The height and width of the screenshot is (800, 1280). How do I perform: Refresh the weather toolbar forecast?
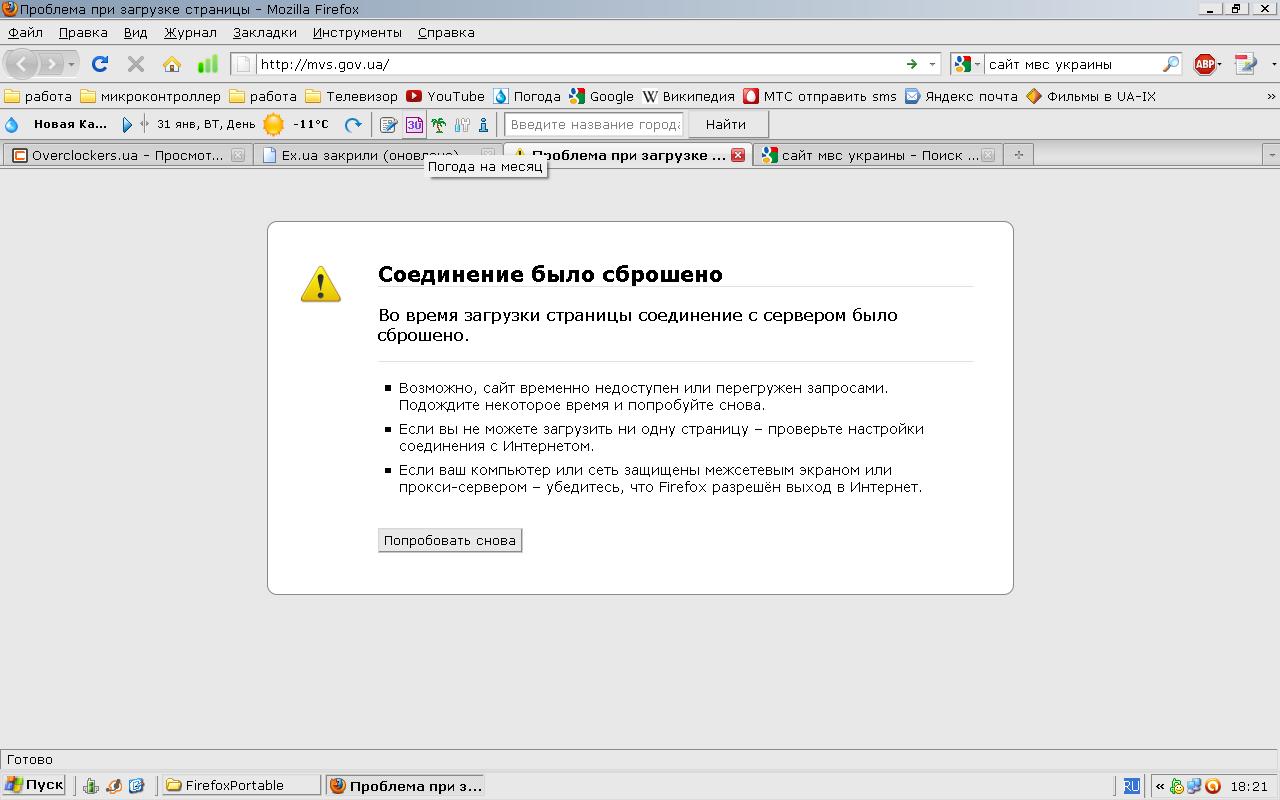pos(353,125)
